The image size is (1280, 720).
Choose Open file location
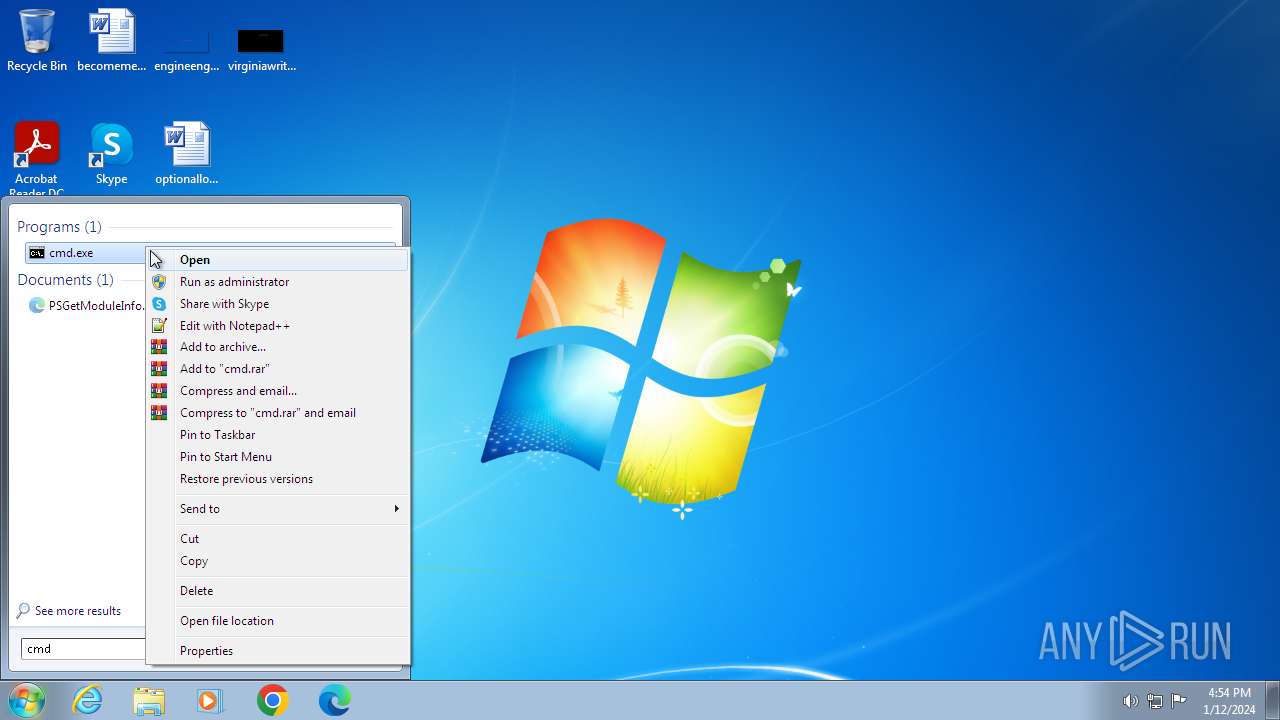point(278,621)
